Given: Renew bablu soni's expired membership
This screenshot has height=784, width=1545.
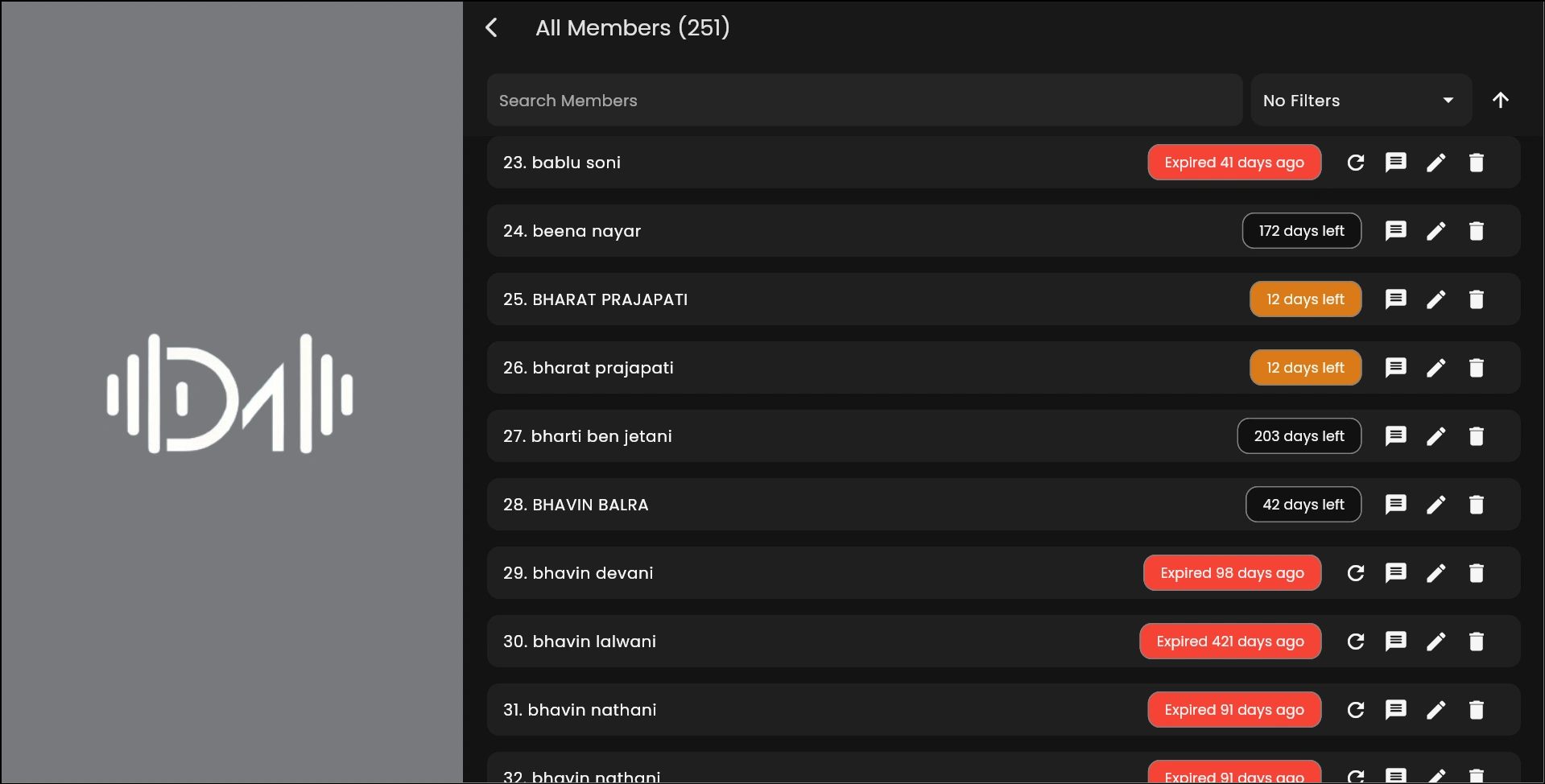Looking at the screenshot, I should [x=1356, y=163].
